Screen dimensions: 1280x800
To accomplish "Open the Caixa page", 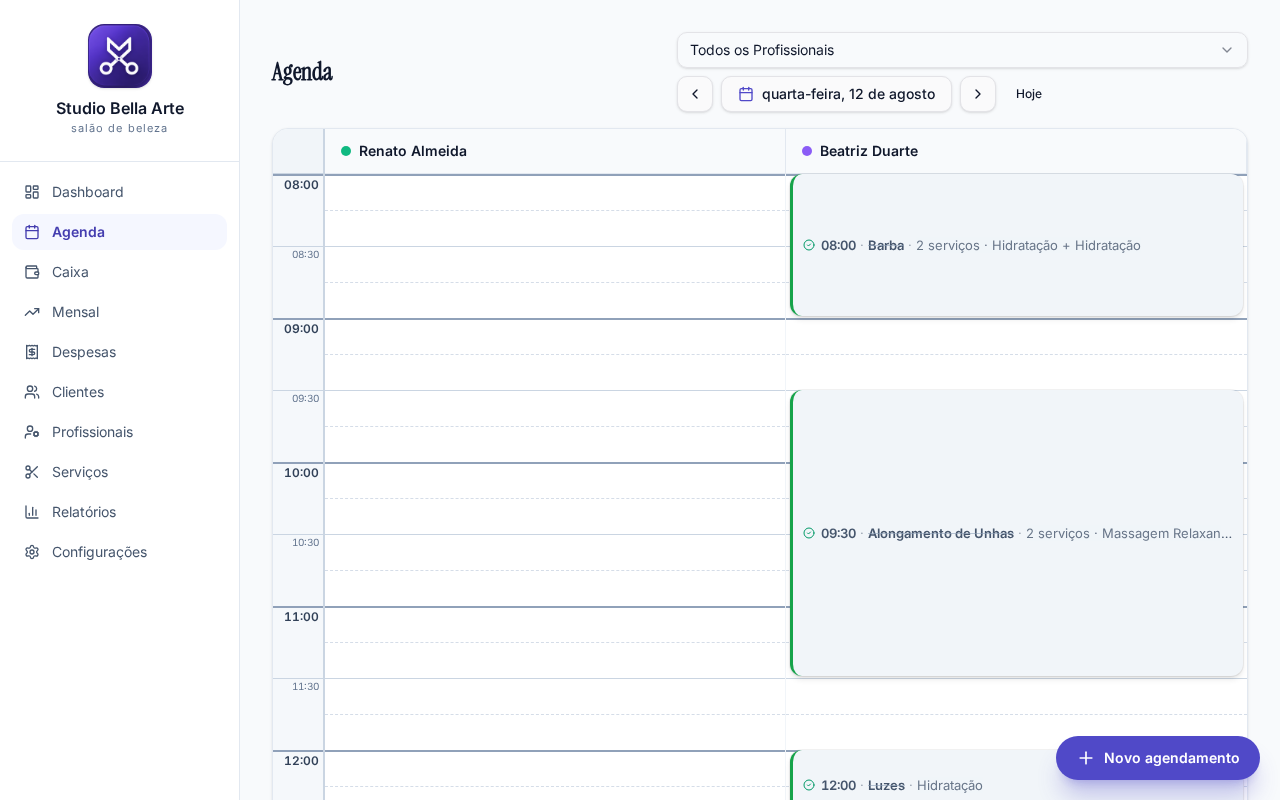I will coord(120,272).
